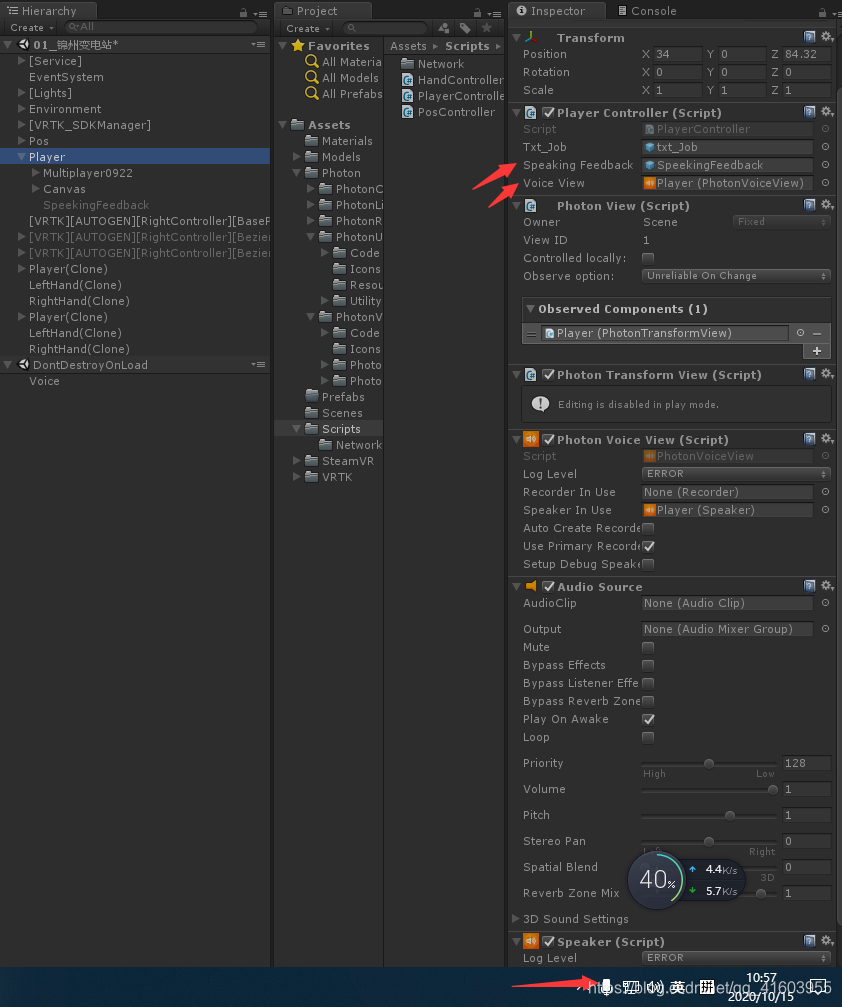Viewport: 842px width, 1007px height.
Task: Adjust Pitch slider handle
Action: coord(730,815)
